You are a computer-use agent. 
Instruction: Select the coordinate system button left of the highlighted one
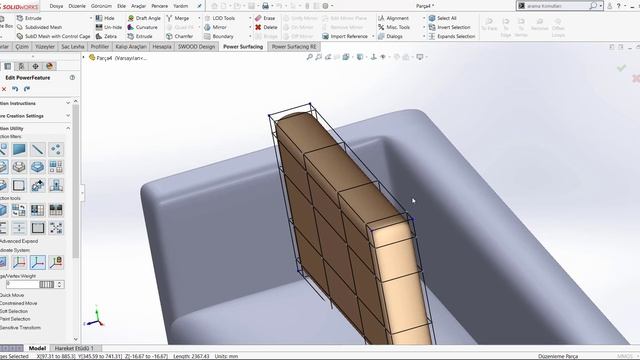[19, 262]
